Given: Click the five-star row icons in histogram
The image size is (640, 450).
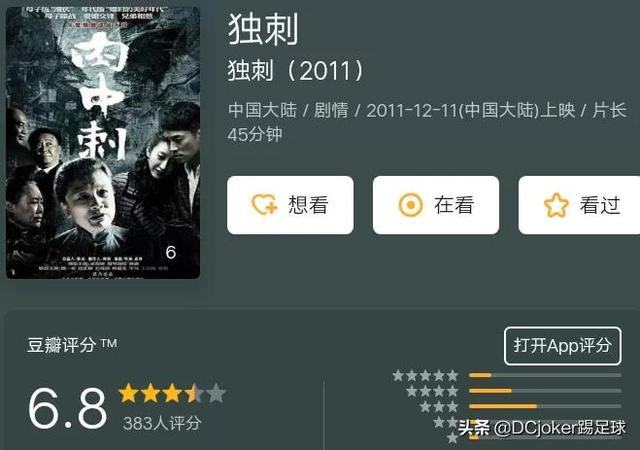Looking at the screenshot, I should pos(425,376).
